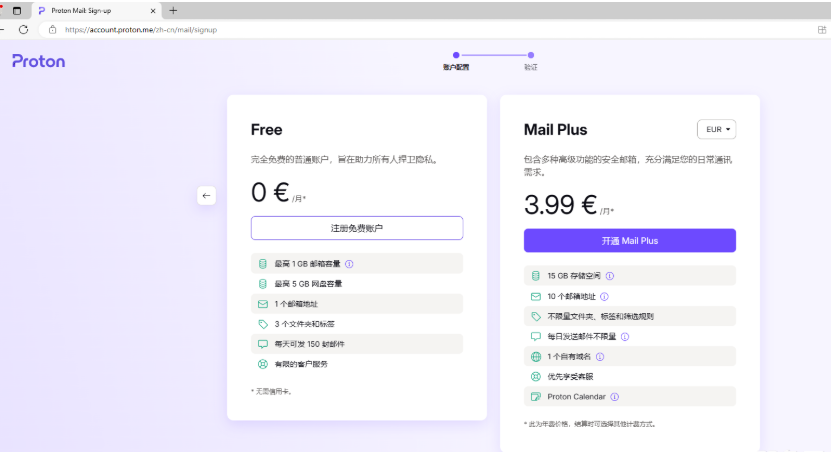Click the Proton Calendar feature text
The image size is (831, 452).
point(577,397)
